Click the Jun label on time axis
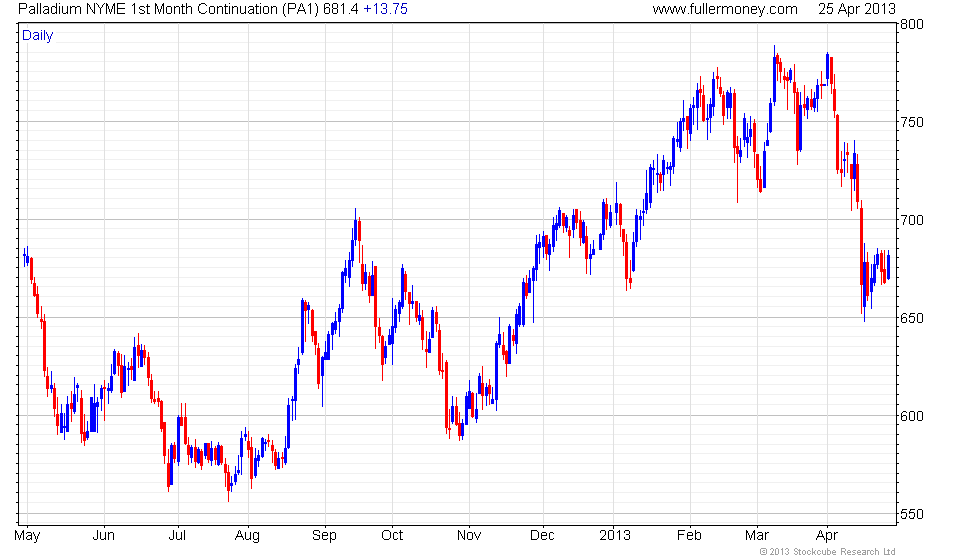Viewport: 980px width, 560px height. (x=104, y=536)
